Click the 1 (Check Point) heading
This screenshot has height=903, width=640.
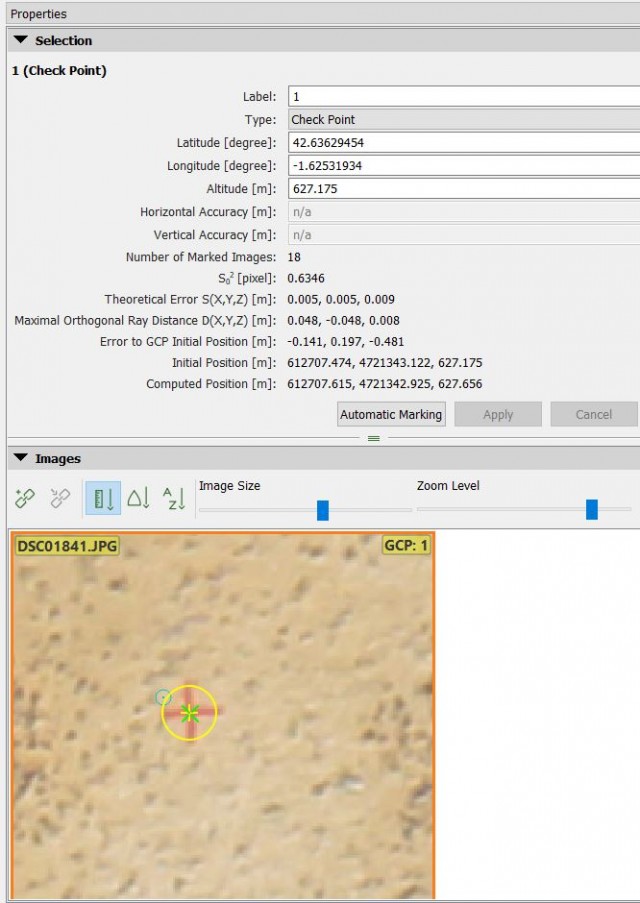(x=59, y=71)
